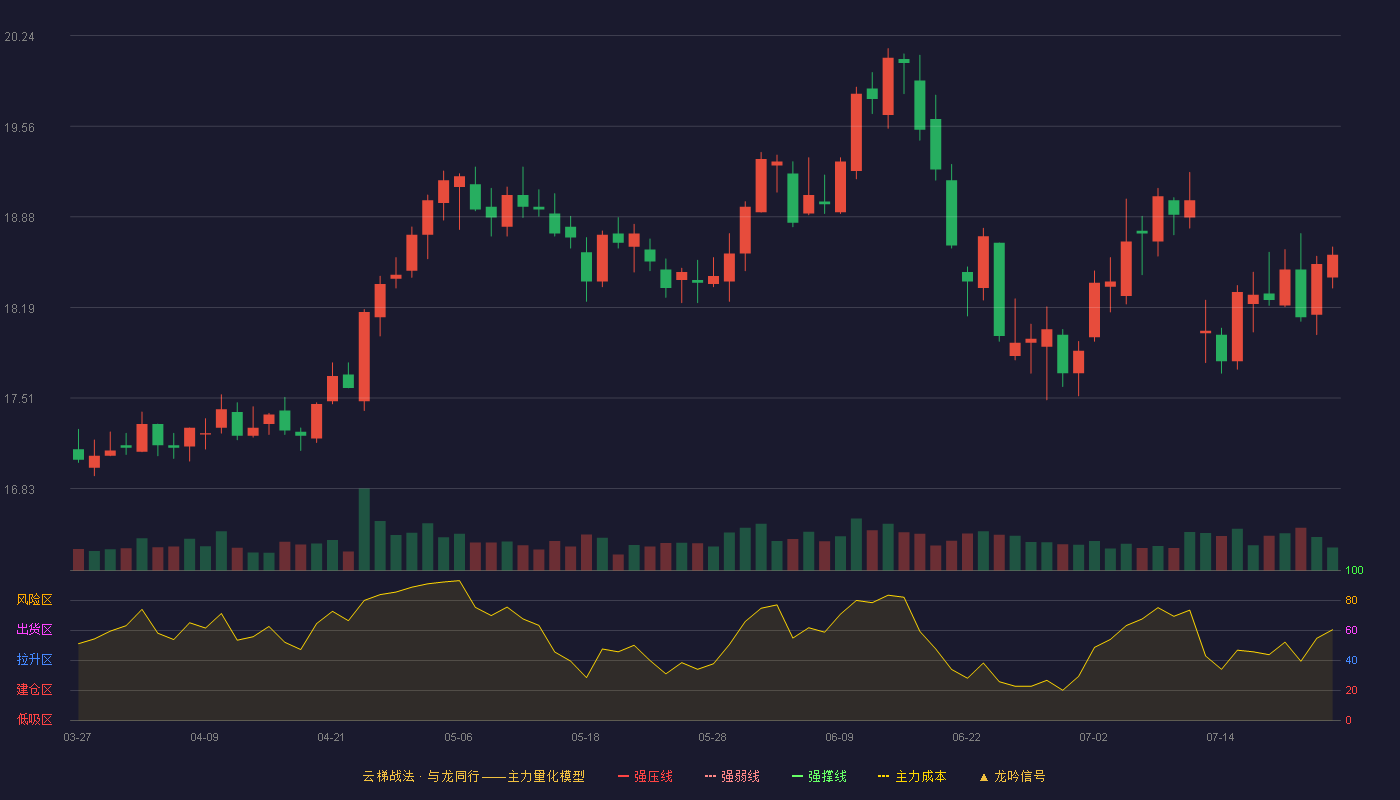Click the 20.24 price axis label

[x=19, y=37]
